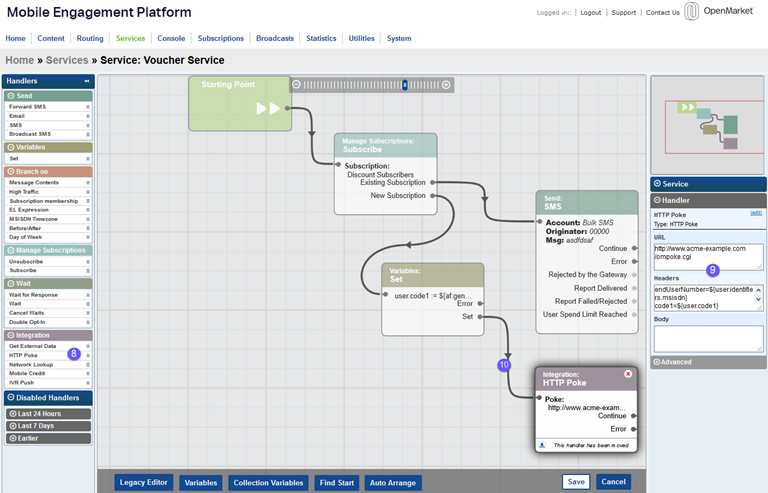Collapse the Manage Subscriptions handlers group
768x493 pixels.
[x=11, y=250]
